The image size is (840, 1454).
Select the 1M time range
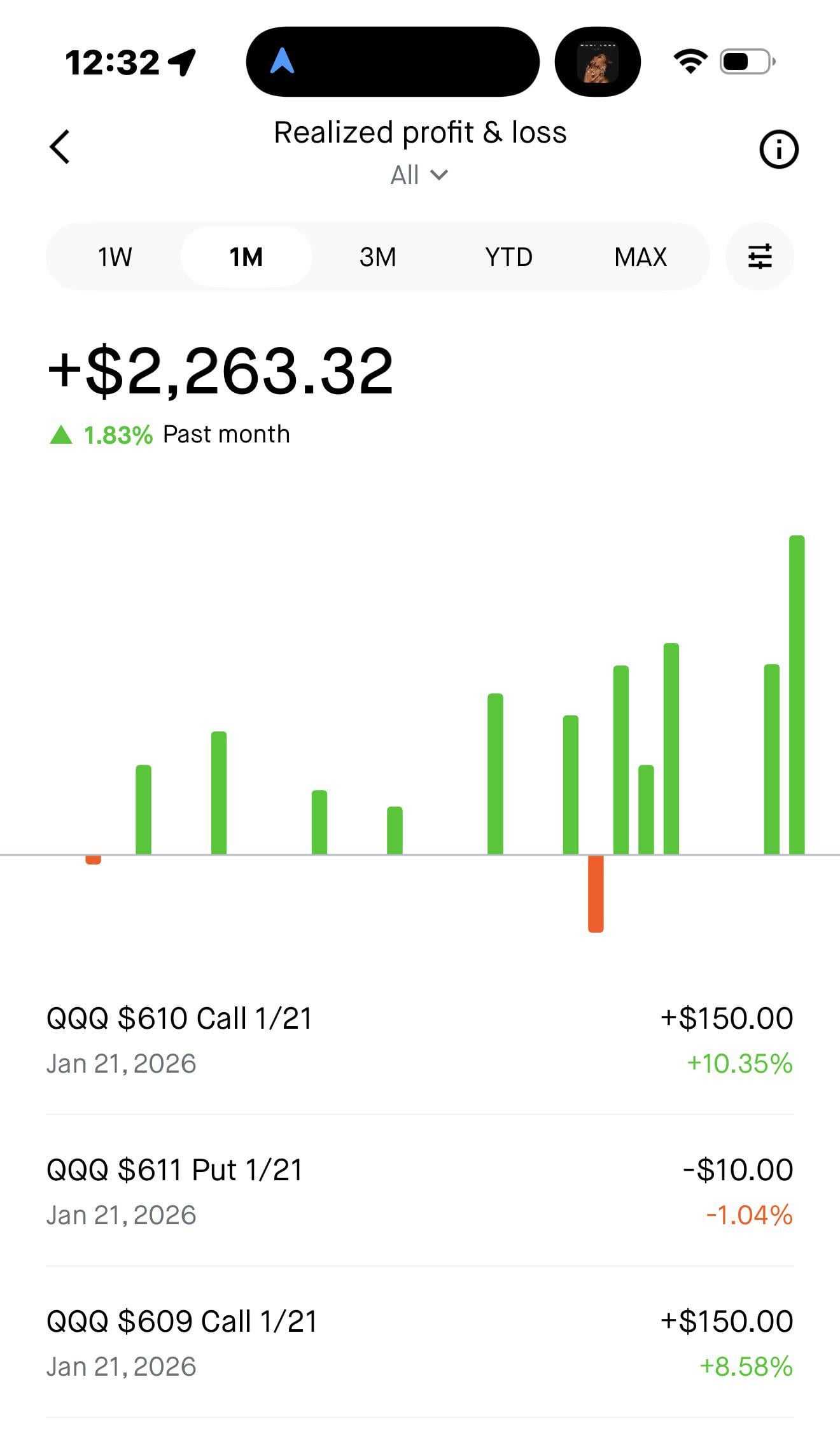point(246,257)
